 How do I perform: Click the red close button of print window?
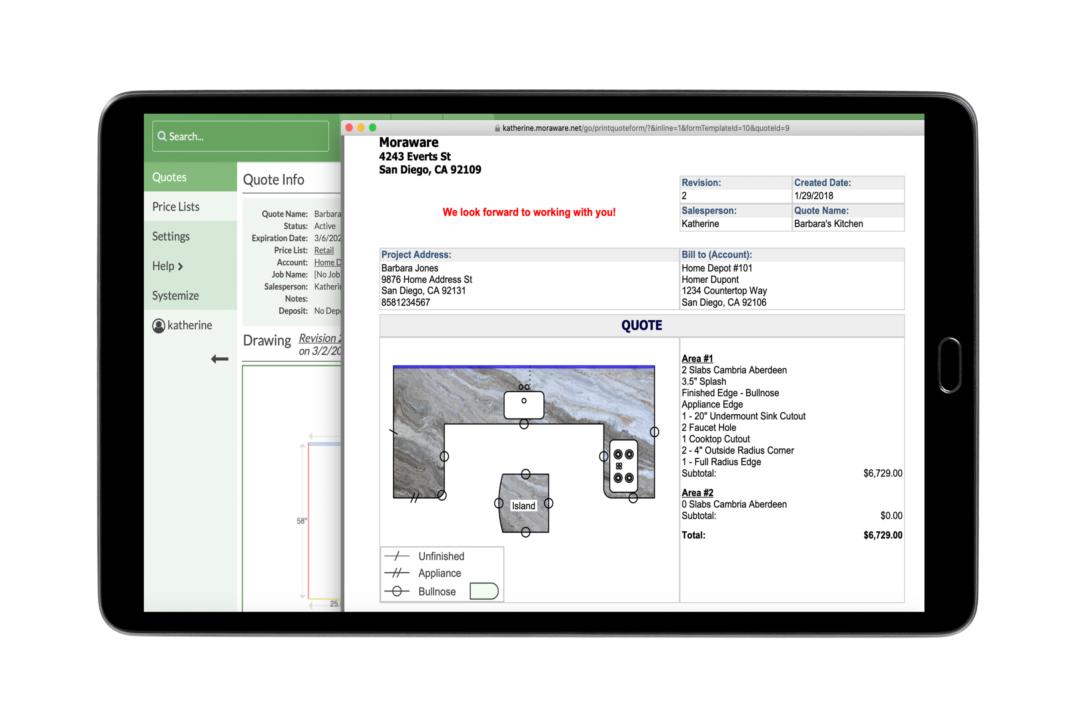tap(349, 127)
